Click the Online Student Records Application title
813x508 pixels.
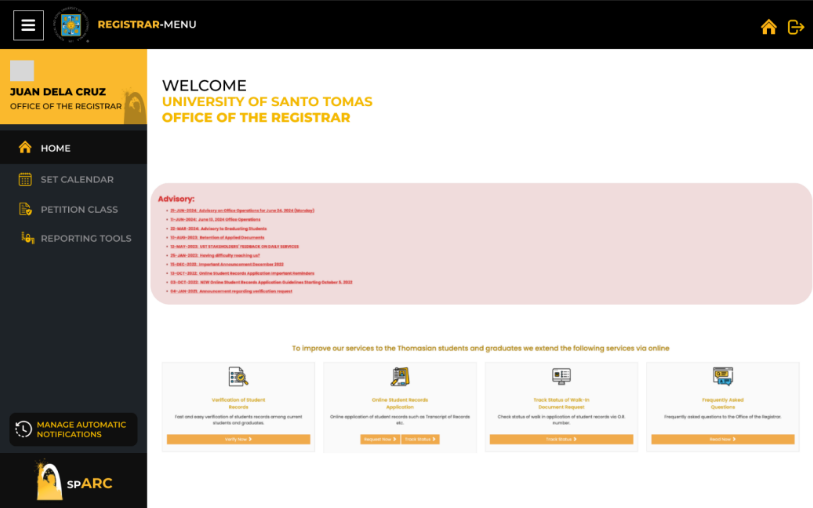pos(400,403)
